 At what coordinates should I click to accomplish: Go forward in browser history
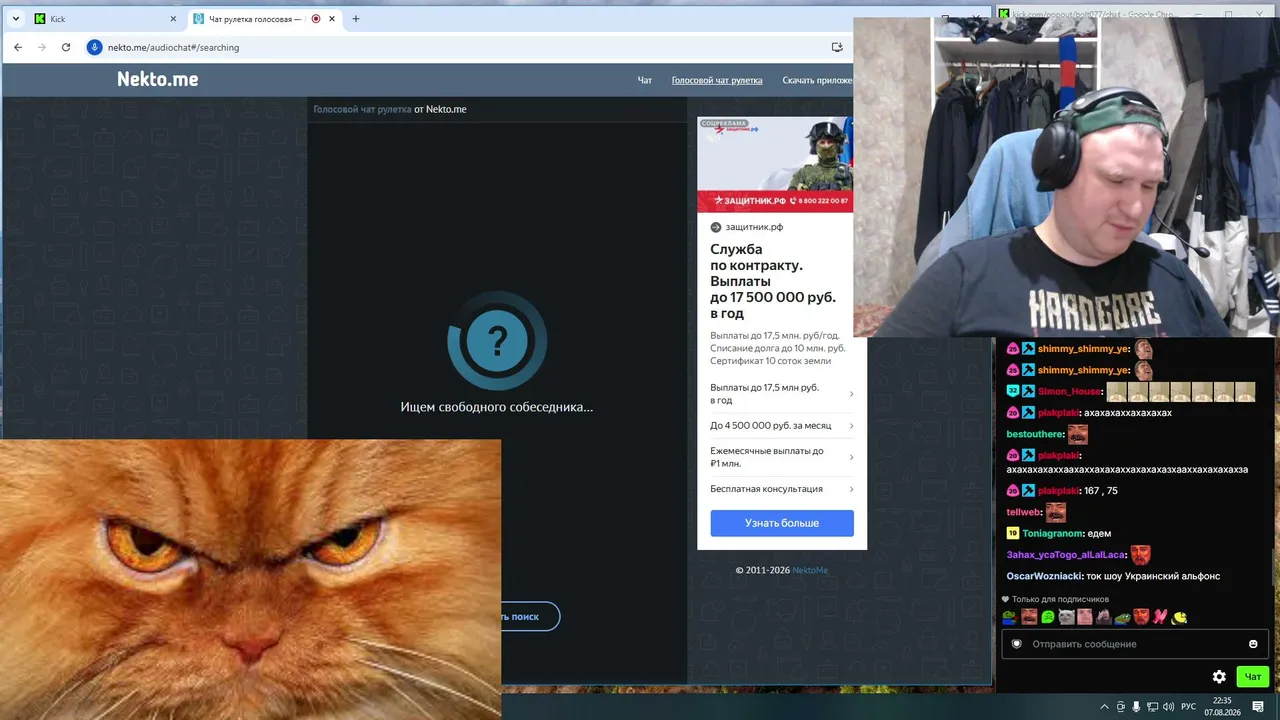pos(41,47)
